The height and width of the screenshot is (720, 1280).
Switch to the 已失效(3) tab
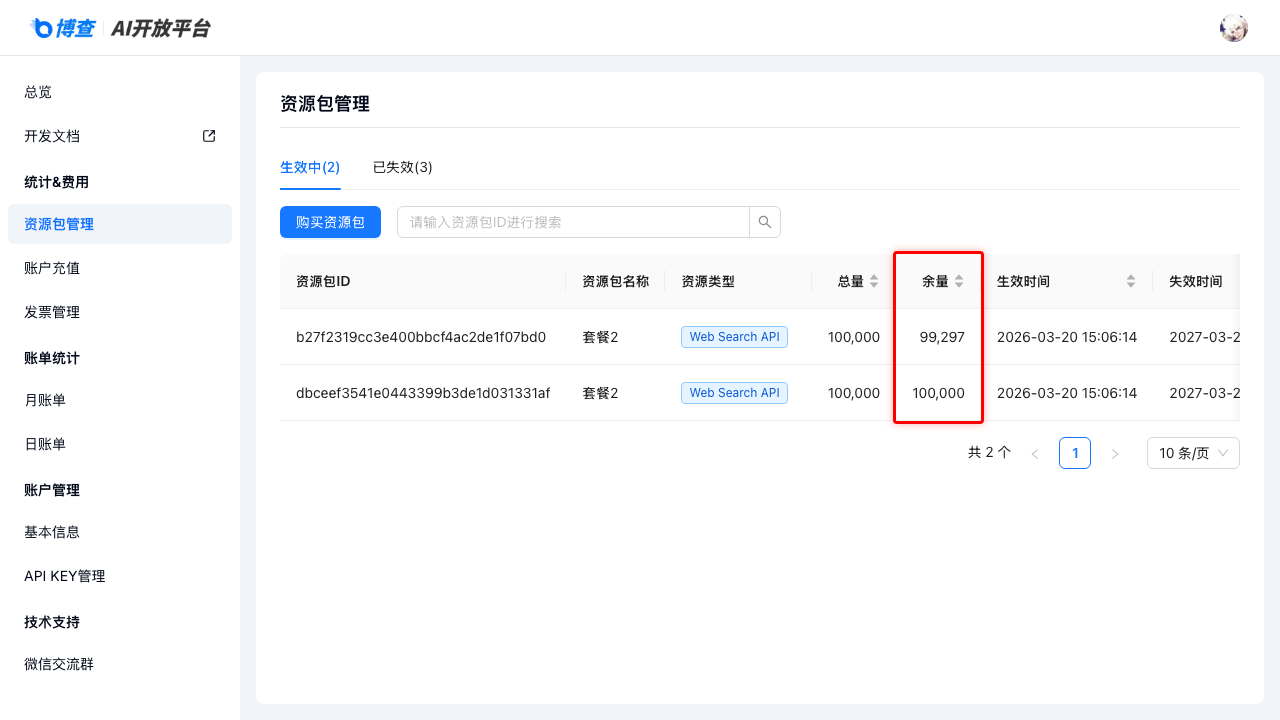point(403,167)
